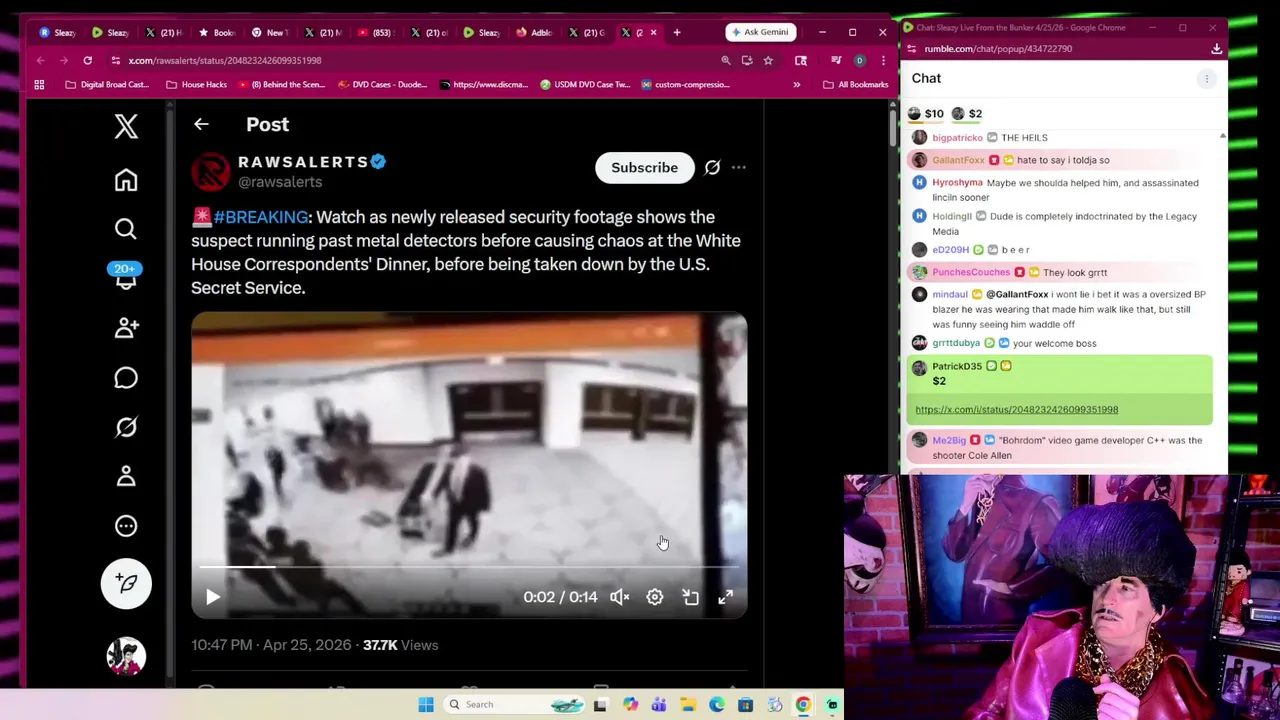1280x720 pixels.
Task: Click the 37.7K Views text
Action: tap(400, 645)
